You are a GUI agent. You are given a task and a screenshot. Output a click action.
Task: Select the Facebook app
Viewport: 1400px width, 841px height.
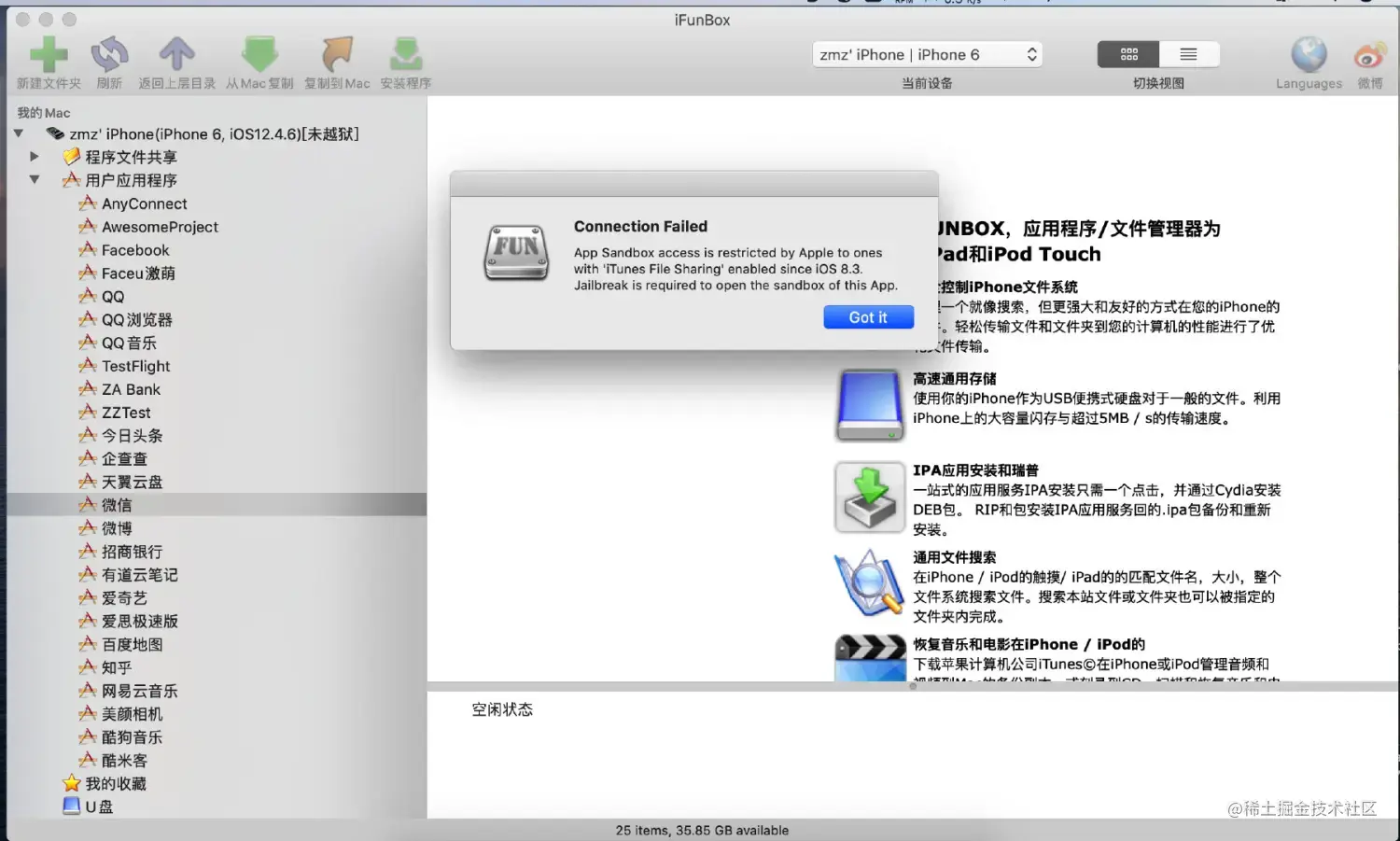coord(135,250)
